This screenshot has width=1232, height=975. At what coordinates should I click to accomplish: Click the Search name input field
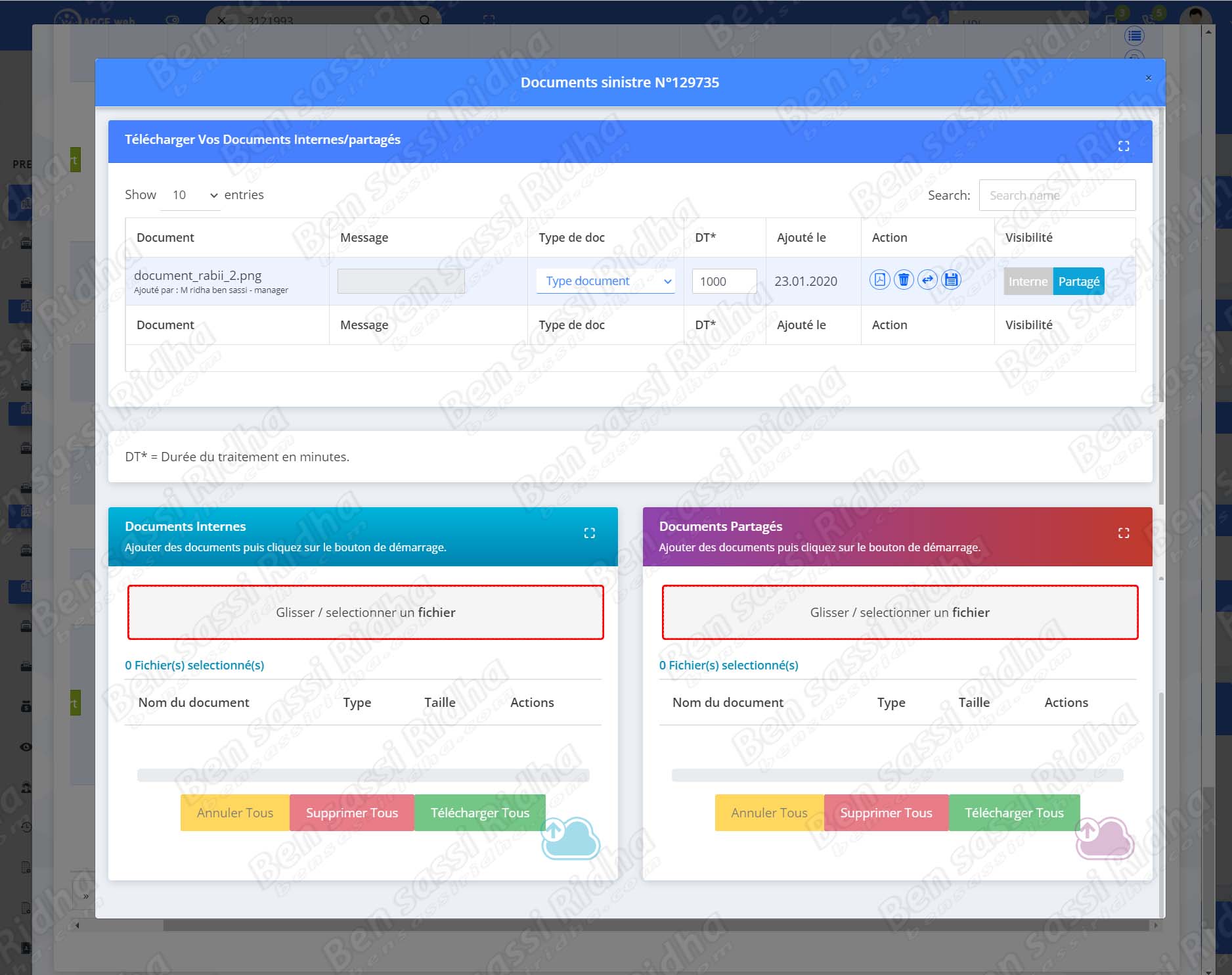[1057, 195]
